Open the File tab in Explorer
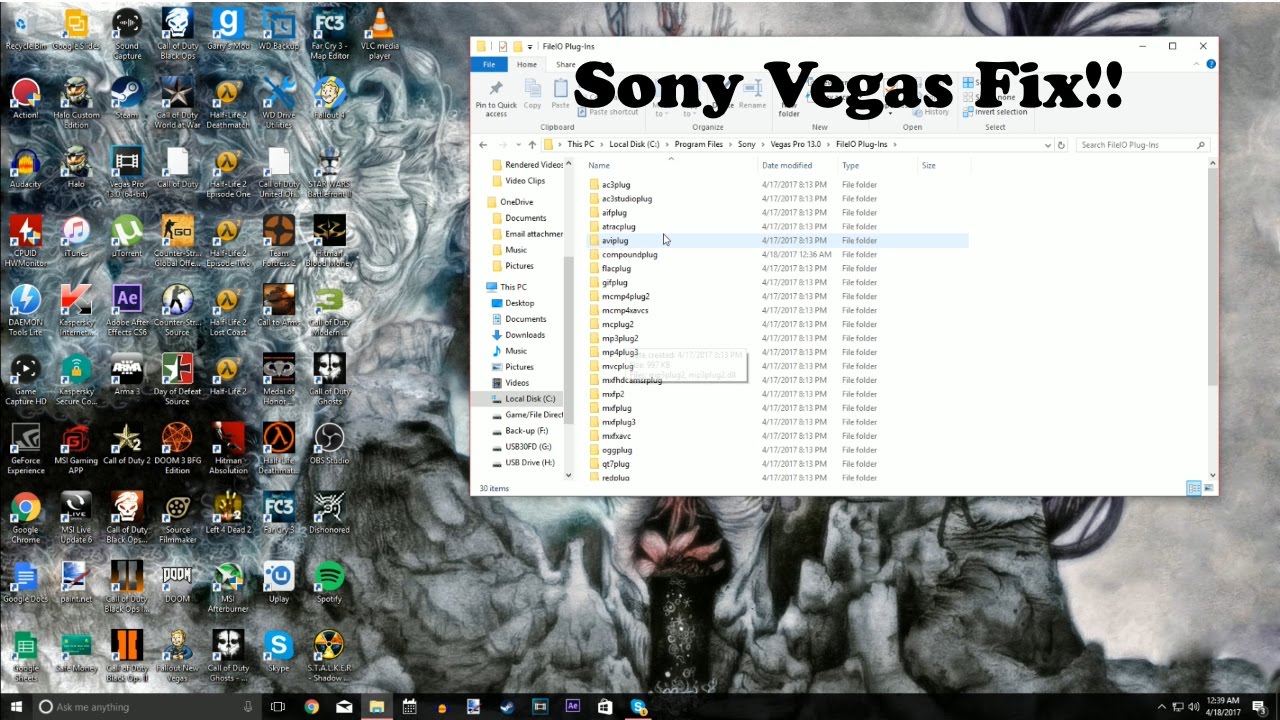The image size is (1280, 720). coord(489,64)
